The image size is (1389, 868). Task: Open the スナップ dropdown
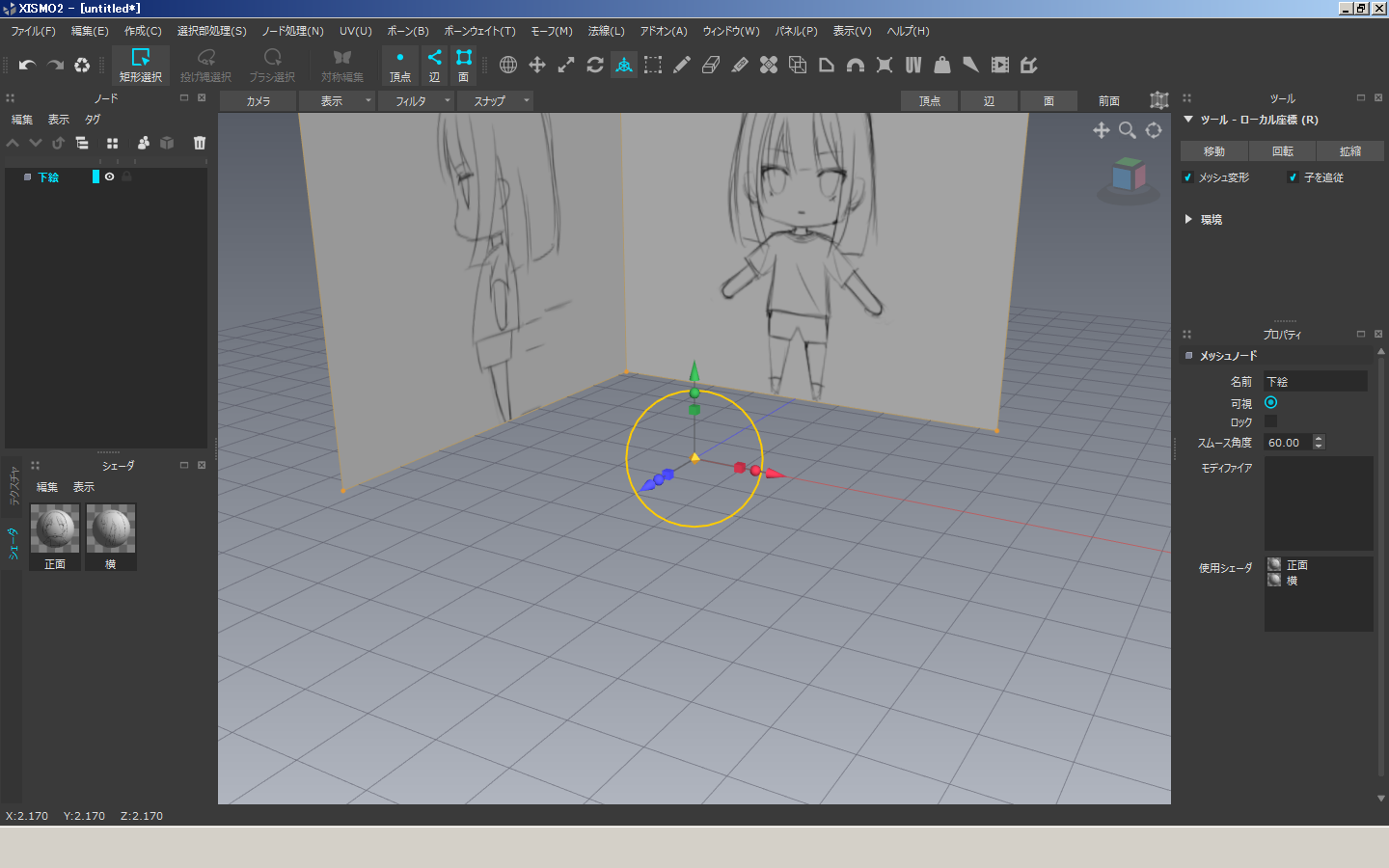pyautogui.click(x=495, y=100)
